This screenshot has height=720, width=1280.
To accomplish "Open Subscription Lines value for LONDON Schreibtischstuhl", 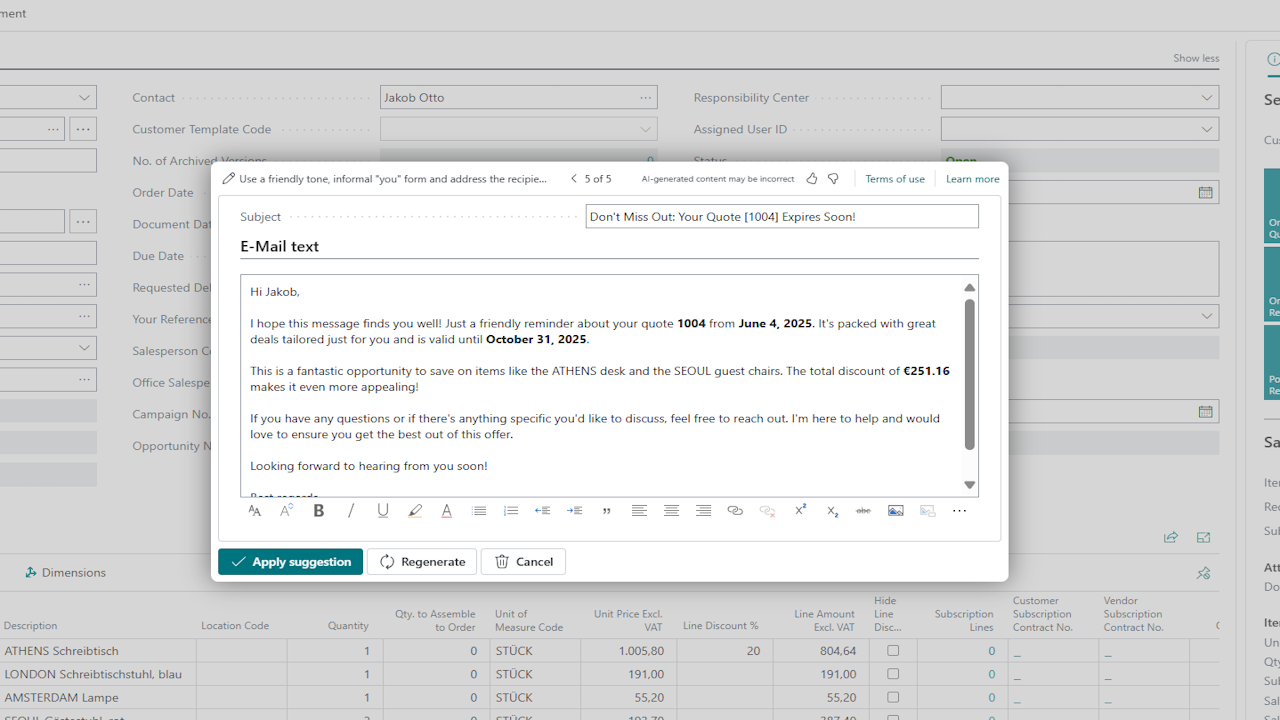I will (x=992, y=675).
